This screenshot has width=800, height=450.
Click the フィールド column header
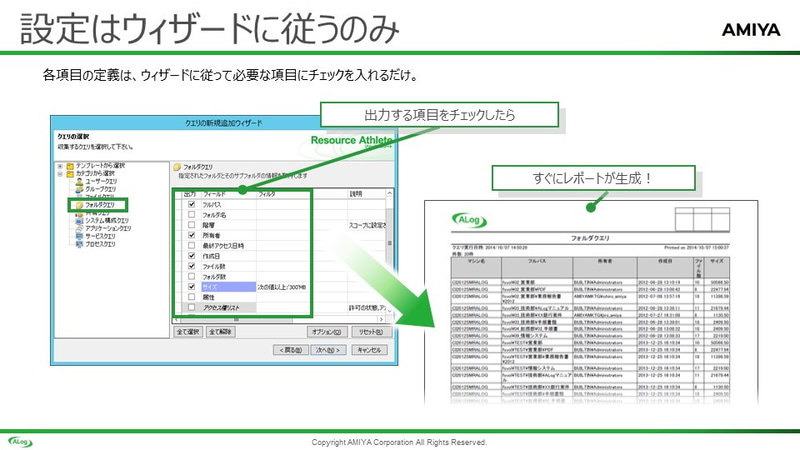point(228,194)
